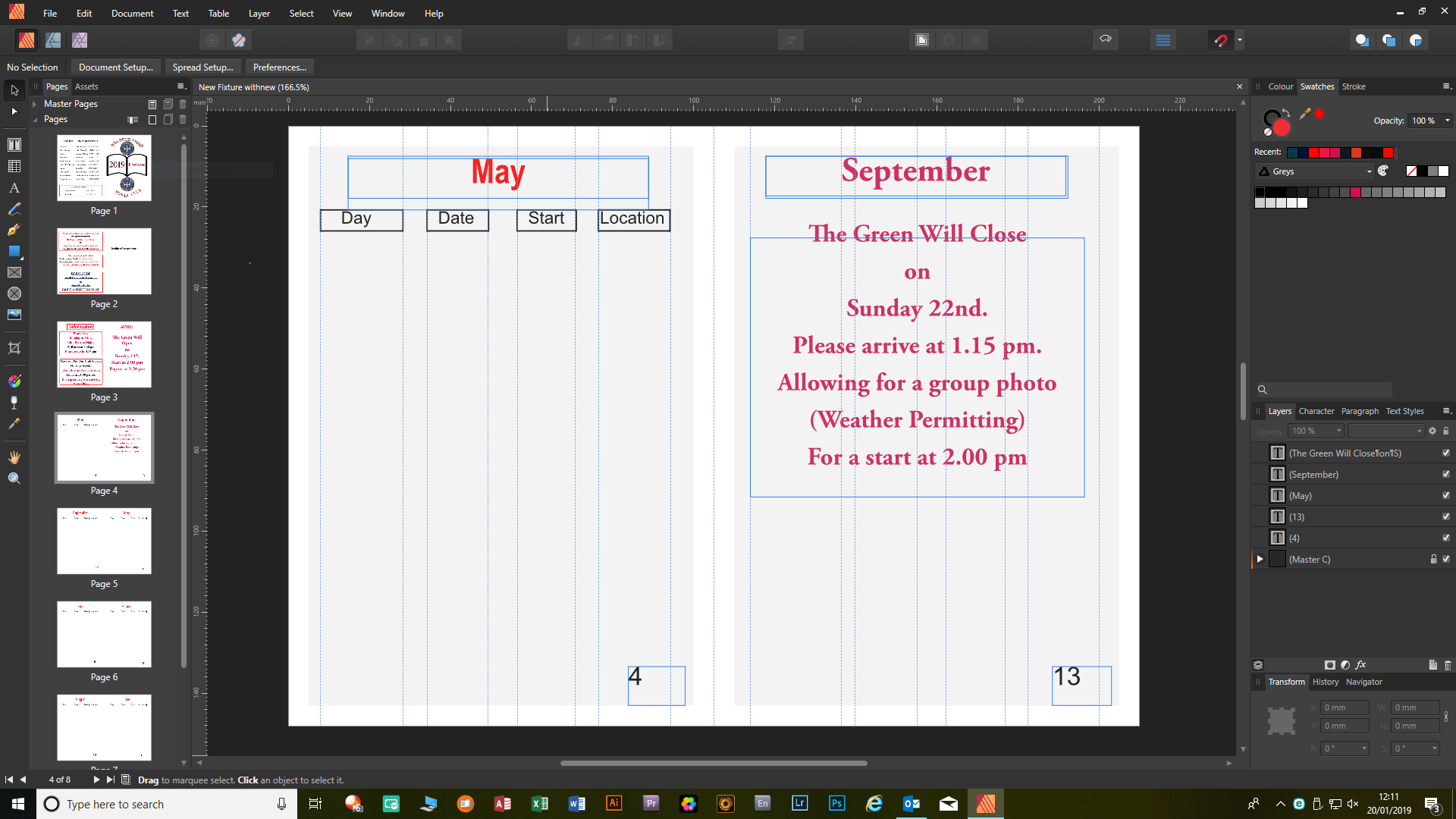Expand the (Master C) layer entry
Image resolution: width=1456 pixels, height=819 pixels.
coord(1260,559)
